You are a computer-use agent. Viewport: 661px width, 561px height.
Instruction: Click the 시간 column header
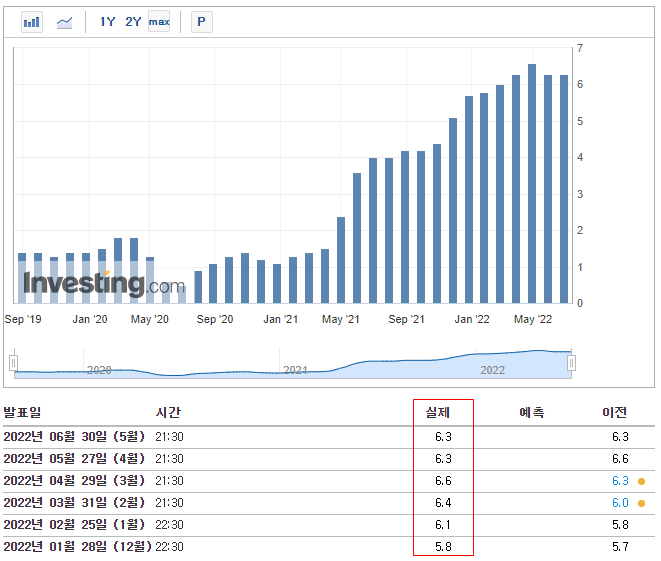tap(168, 412)
